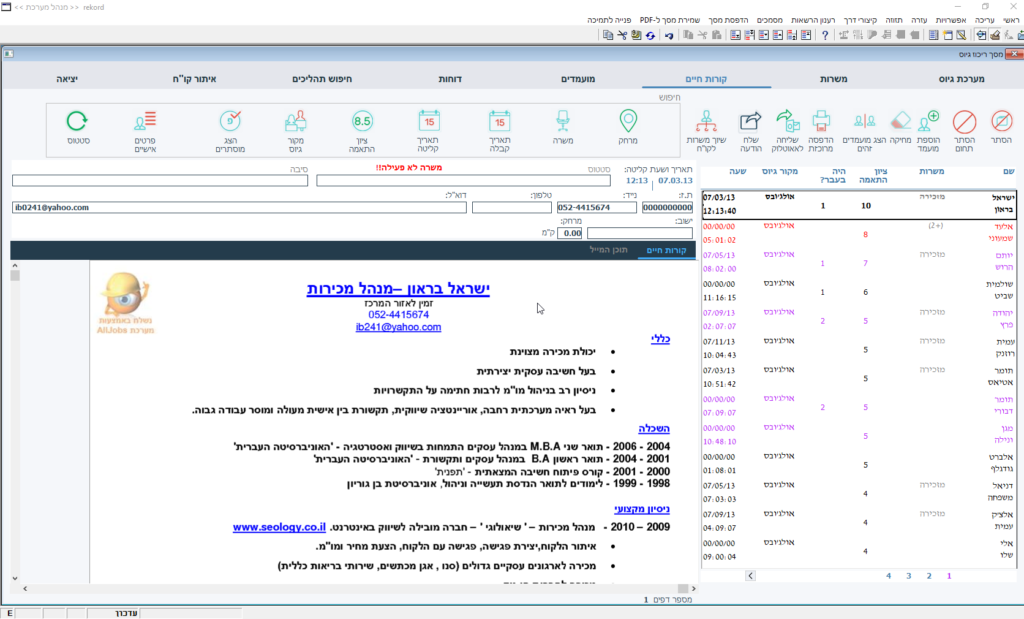Click the blue question mark help icon
This screenshot has height=619, width=1024.
click(x=825, y=35)
